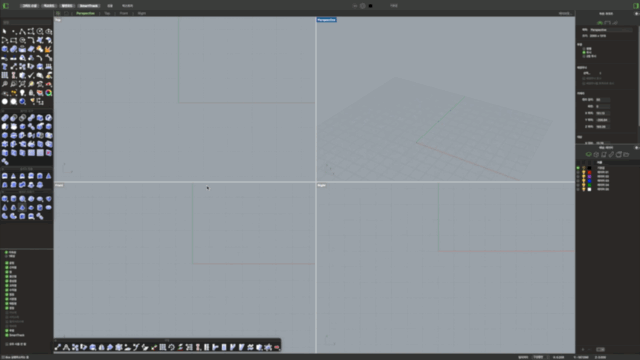Image resolution: width=640 pixels, height=360 pixels.
Task: Click the white shaded sphere icon
Action: pyautogui.click(x=4, y=102)
